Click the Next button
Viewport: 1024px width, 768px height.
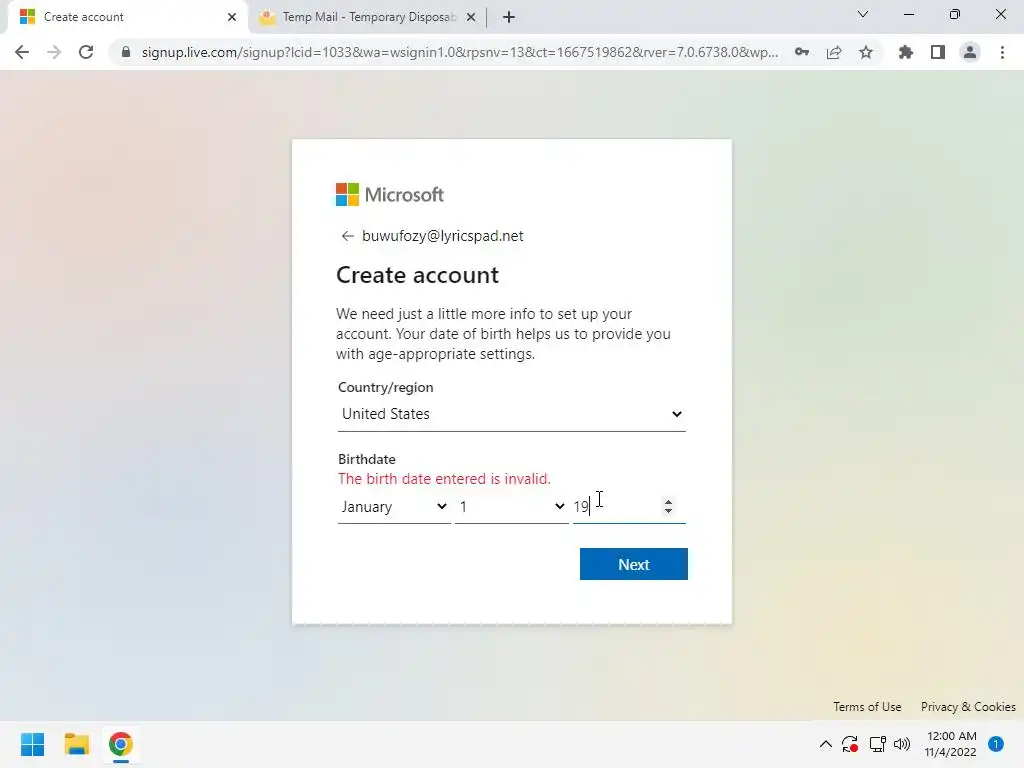[633, 564]
